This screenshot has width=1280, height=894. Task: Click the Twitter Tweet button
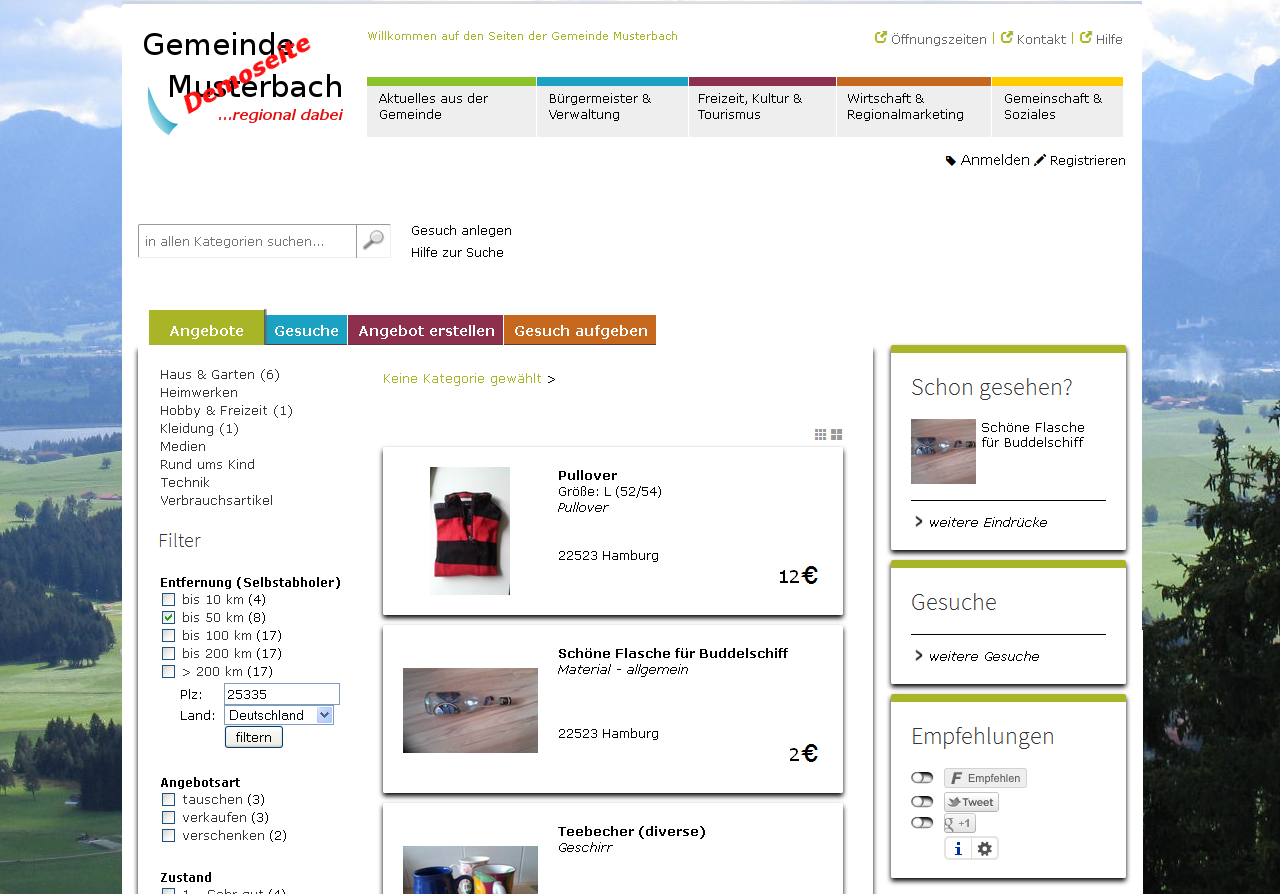[x=971, y=802]
